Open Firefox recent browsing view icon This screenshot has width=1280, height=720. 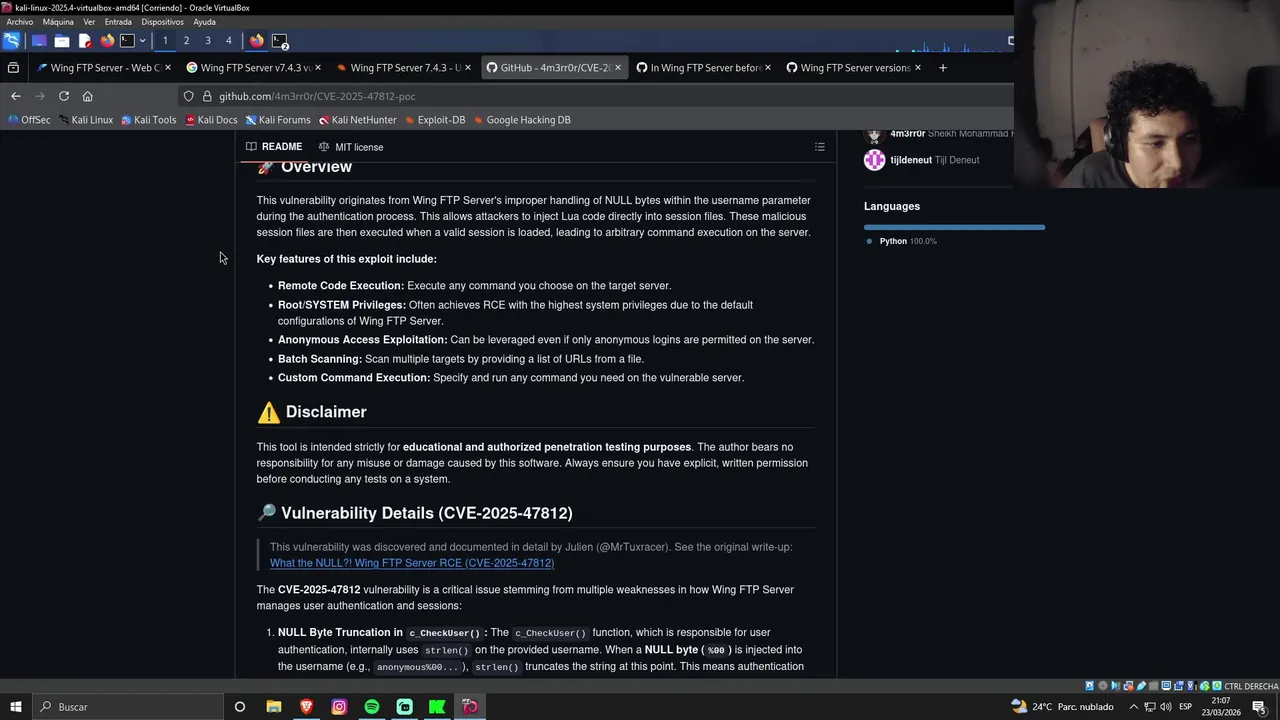[13, 68]
